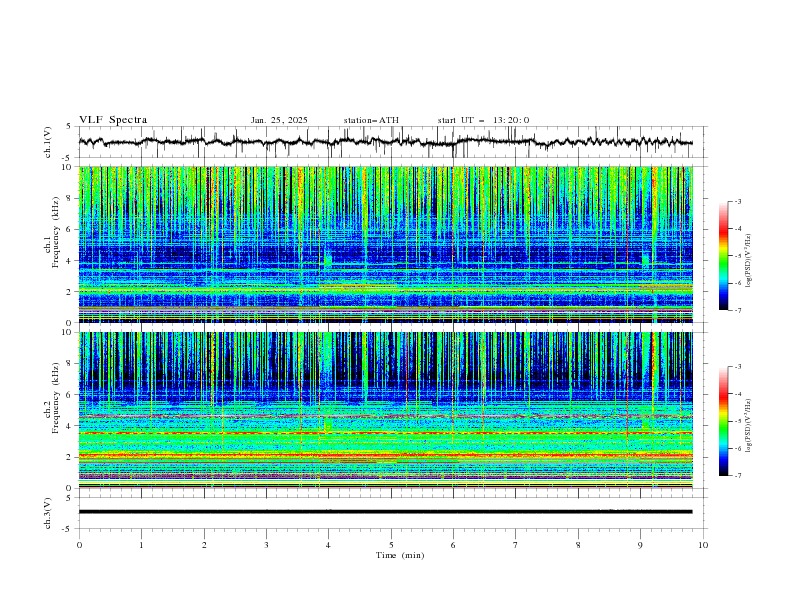This screenshot has height=612, width=792.
Task: Click the "VLF Spectra" plot title
Action: pyautogui.click(x=113, y=120)
